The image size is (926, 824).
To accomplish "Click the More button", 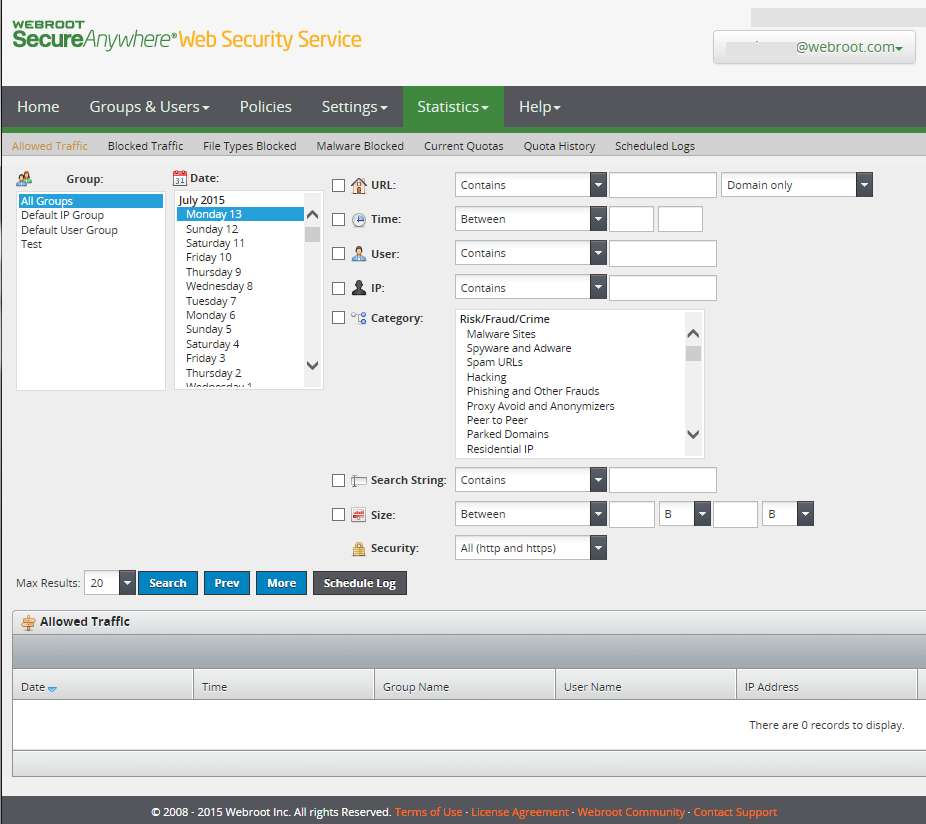I will coord(282,583).
